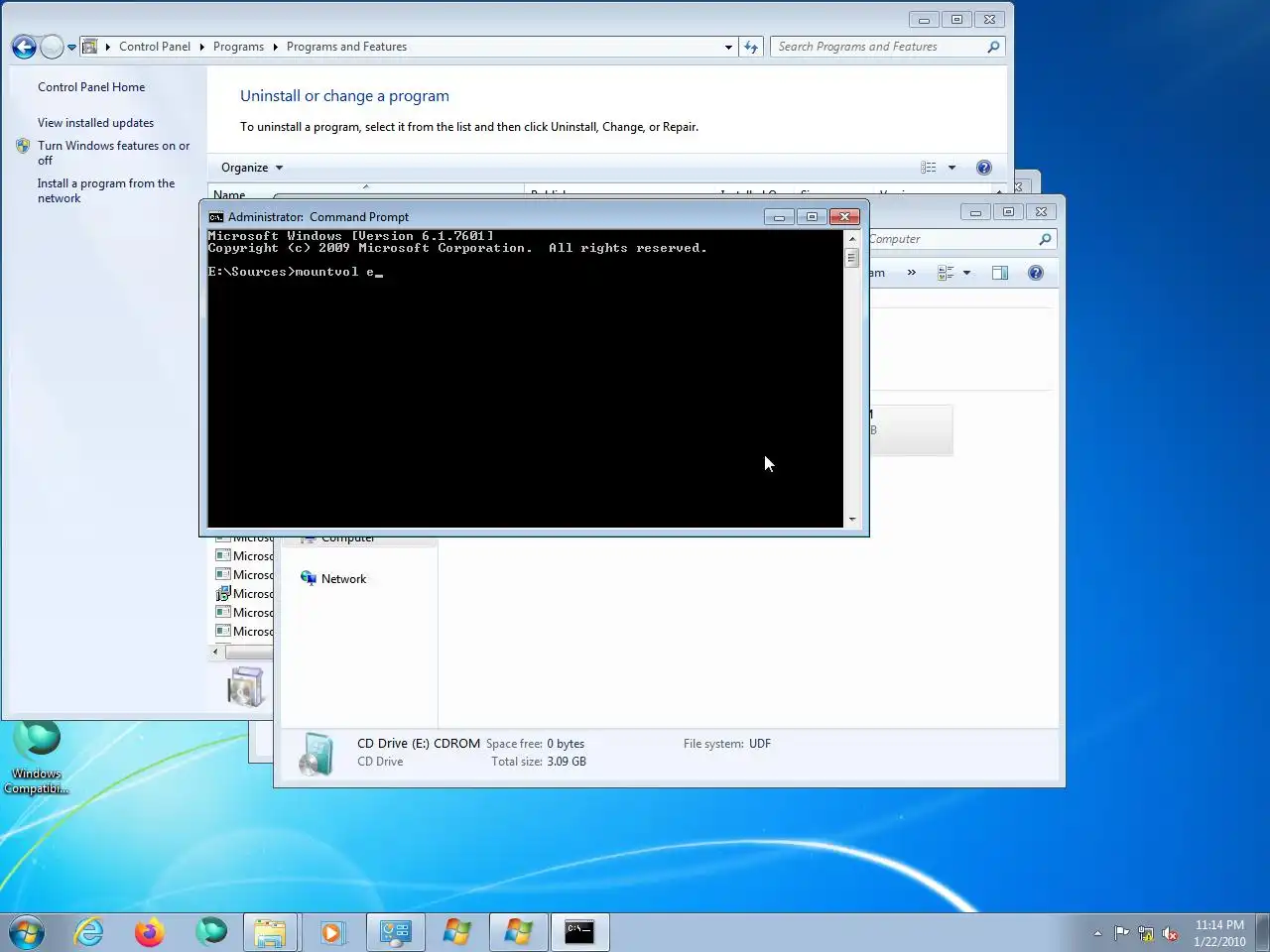The height and width of the screenshot is (952, 1270).
Task: Click the taskbar clock showing 11:14 PM
Action: tap(1219, 933)
